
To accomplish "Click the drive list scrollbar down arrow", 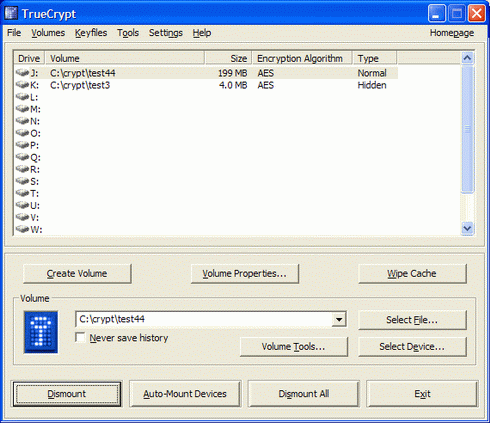I will (467, 229).
